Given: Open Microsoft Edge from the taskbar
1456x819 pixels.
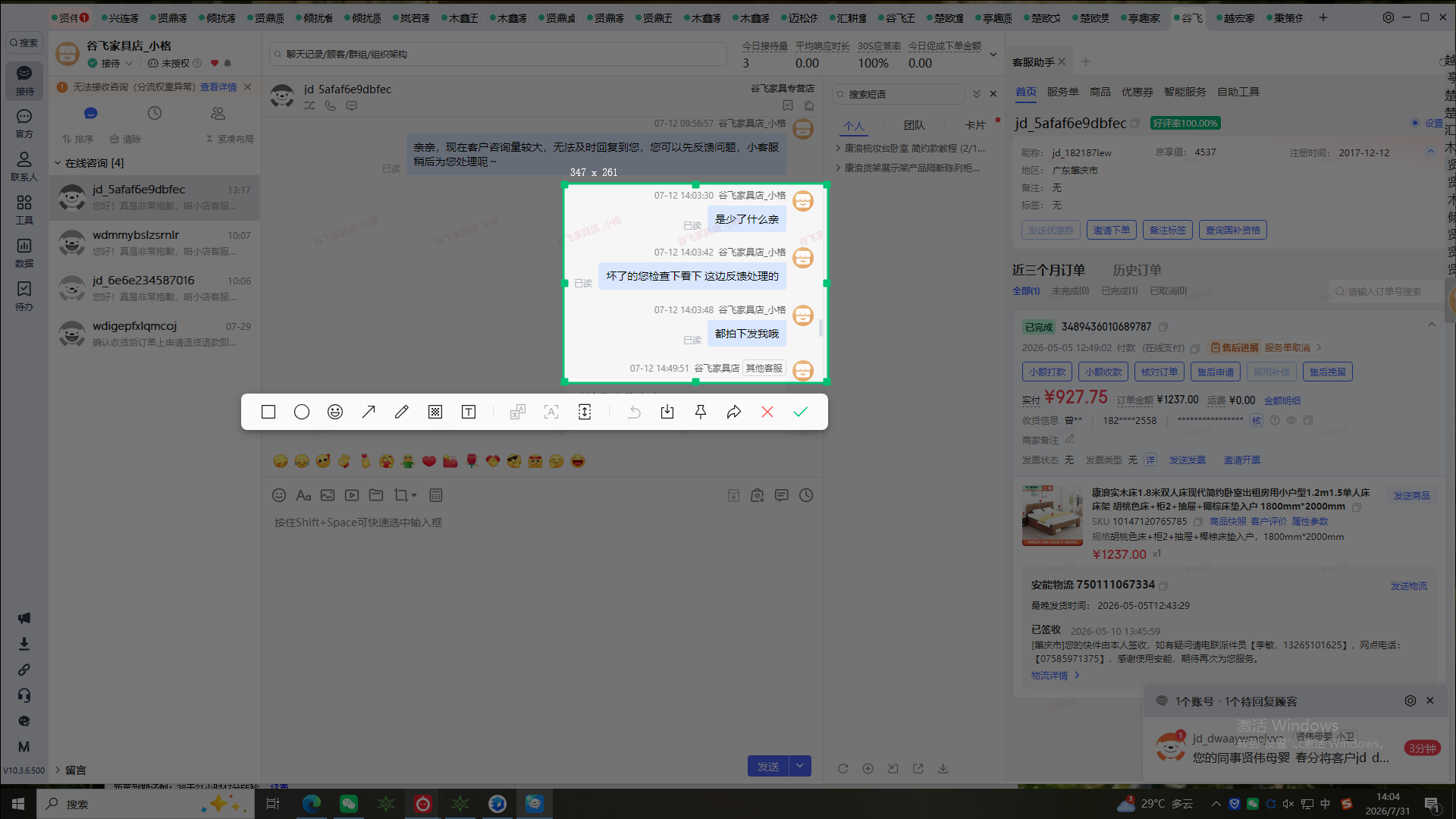Looking at the screenshot, I should pyautogui.click(x=312, y=804).
